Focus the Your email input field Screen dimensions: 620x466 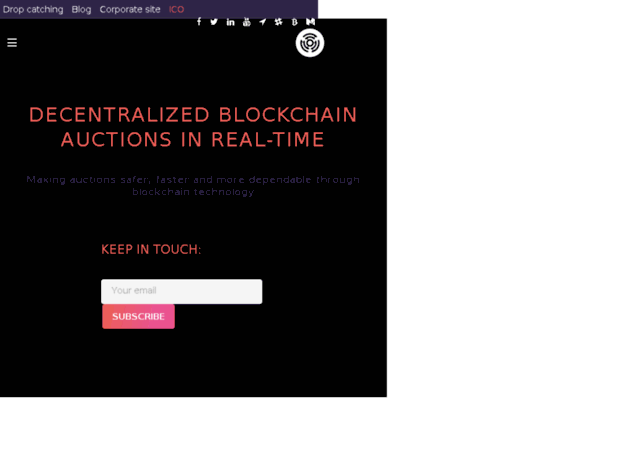tap(181, 292)
